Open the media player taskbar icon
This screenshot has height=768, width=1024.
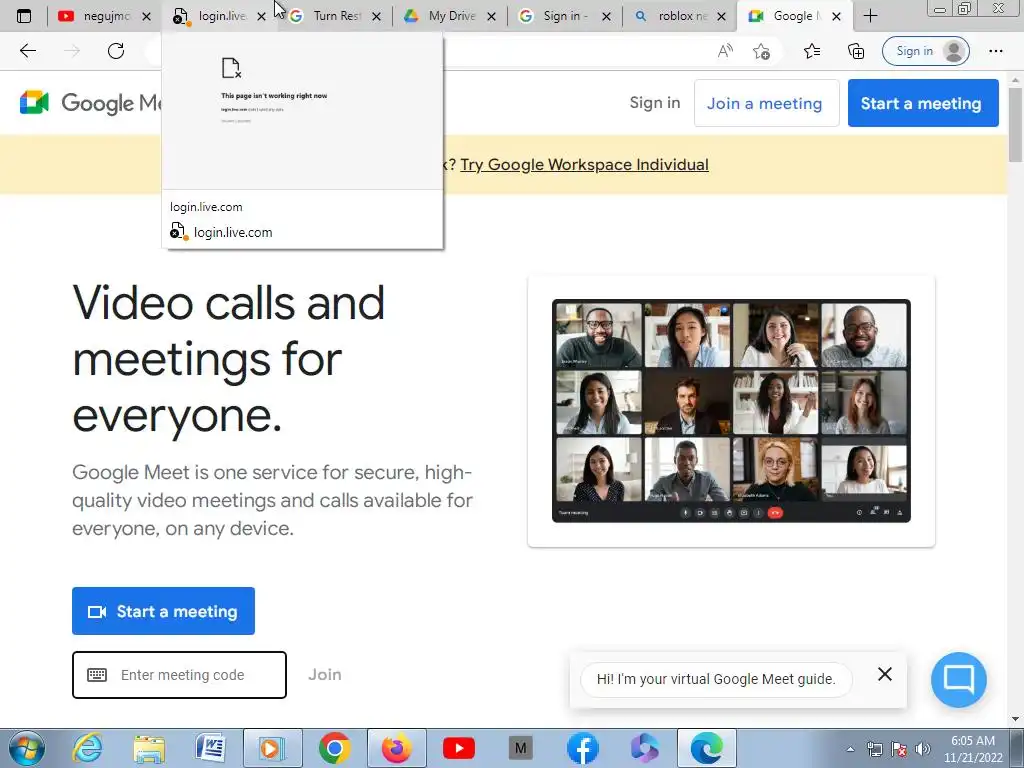[272, 748]
